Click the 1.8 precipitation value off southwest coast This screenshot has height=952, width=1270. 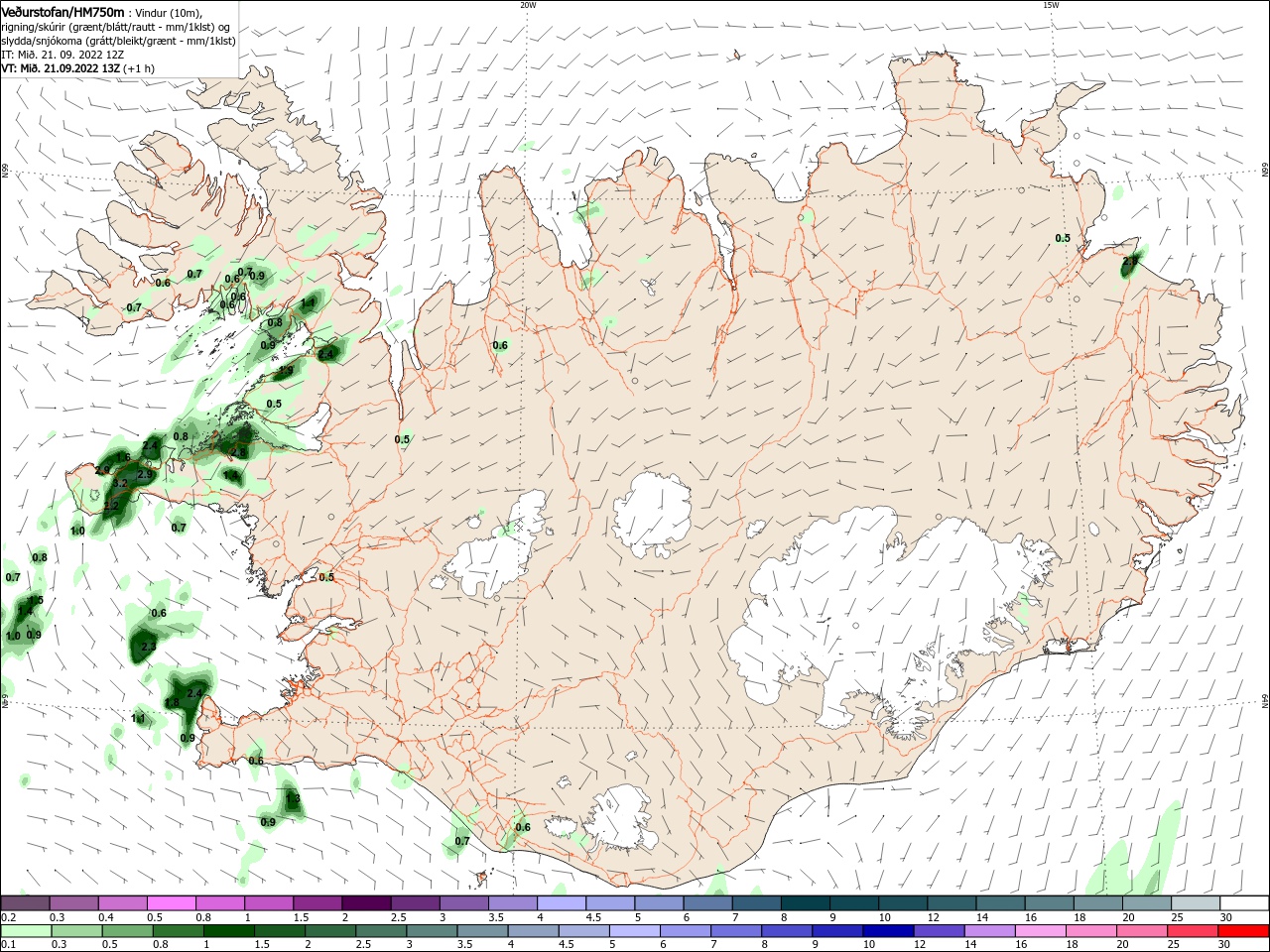[172, 702]
